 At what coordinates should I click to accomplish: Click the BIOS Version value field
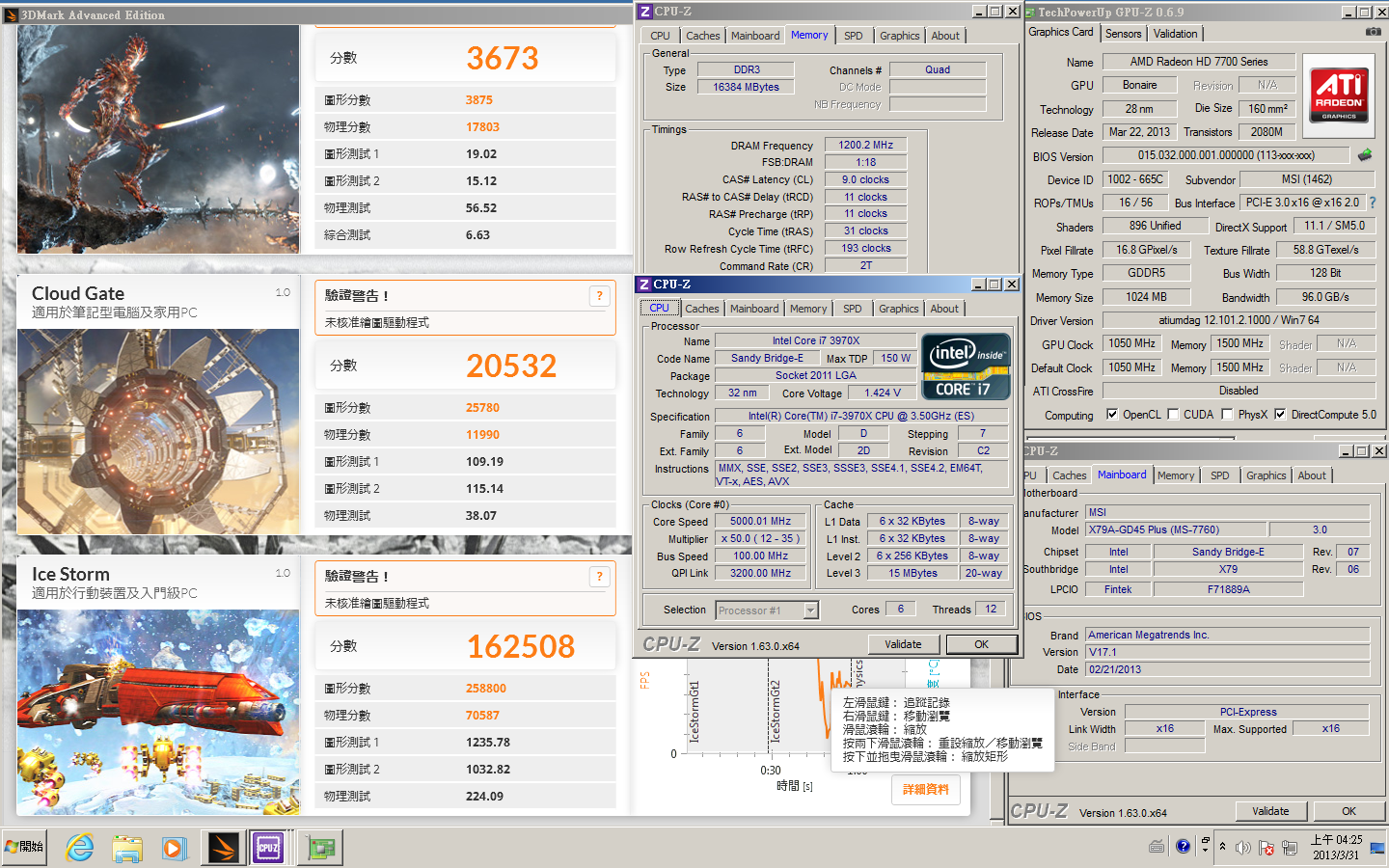click(x=1225, y=155)
